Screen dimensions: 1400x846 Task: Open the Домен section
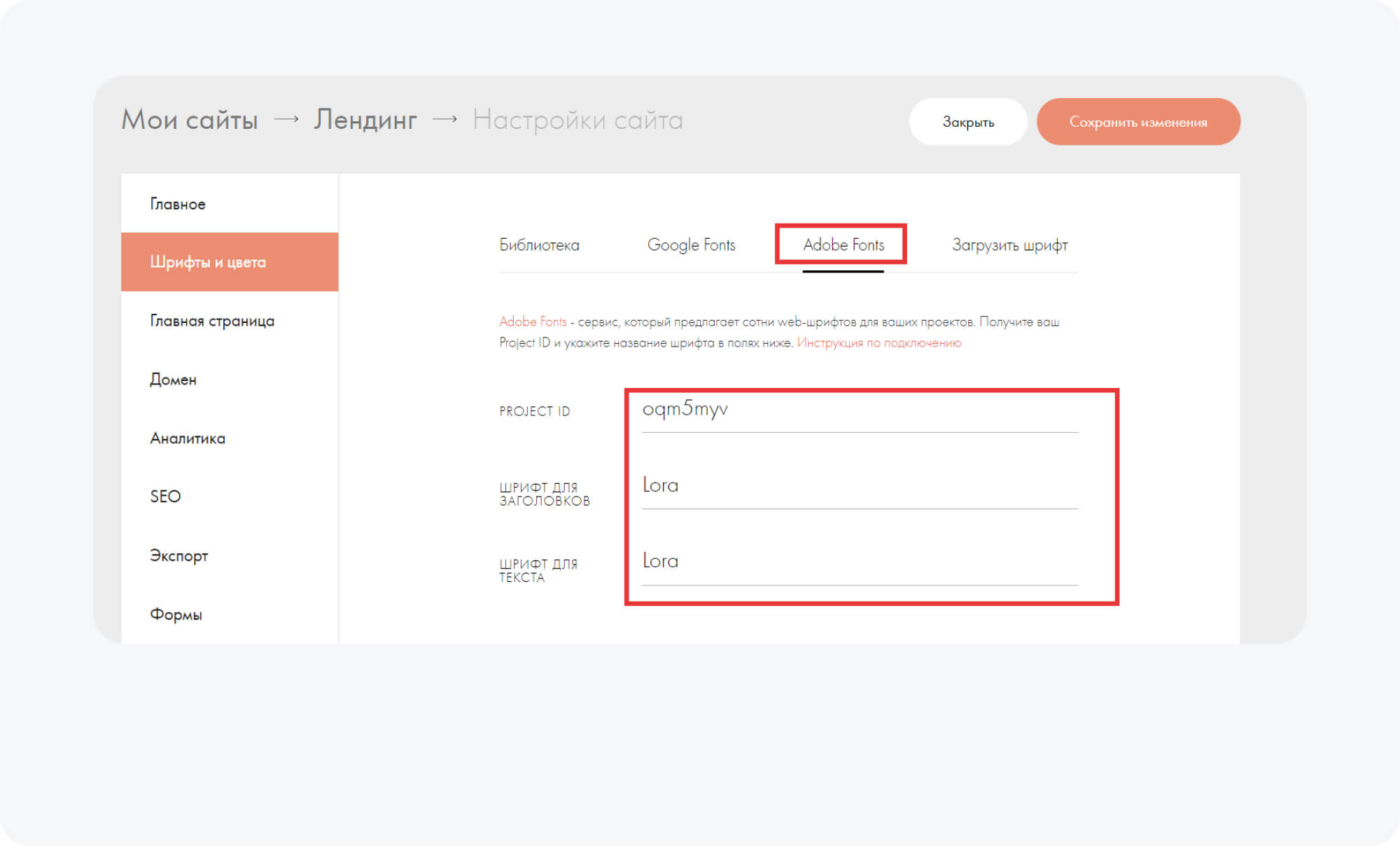coord(173,380)
